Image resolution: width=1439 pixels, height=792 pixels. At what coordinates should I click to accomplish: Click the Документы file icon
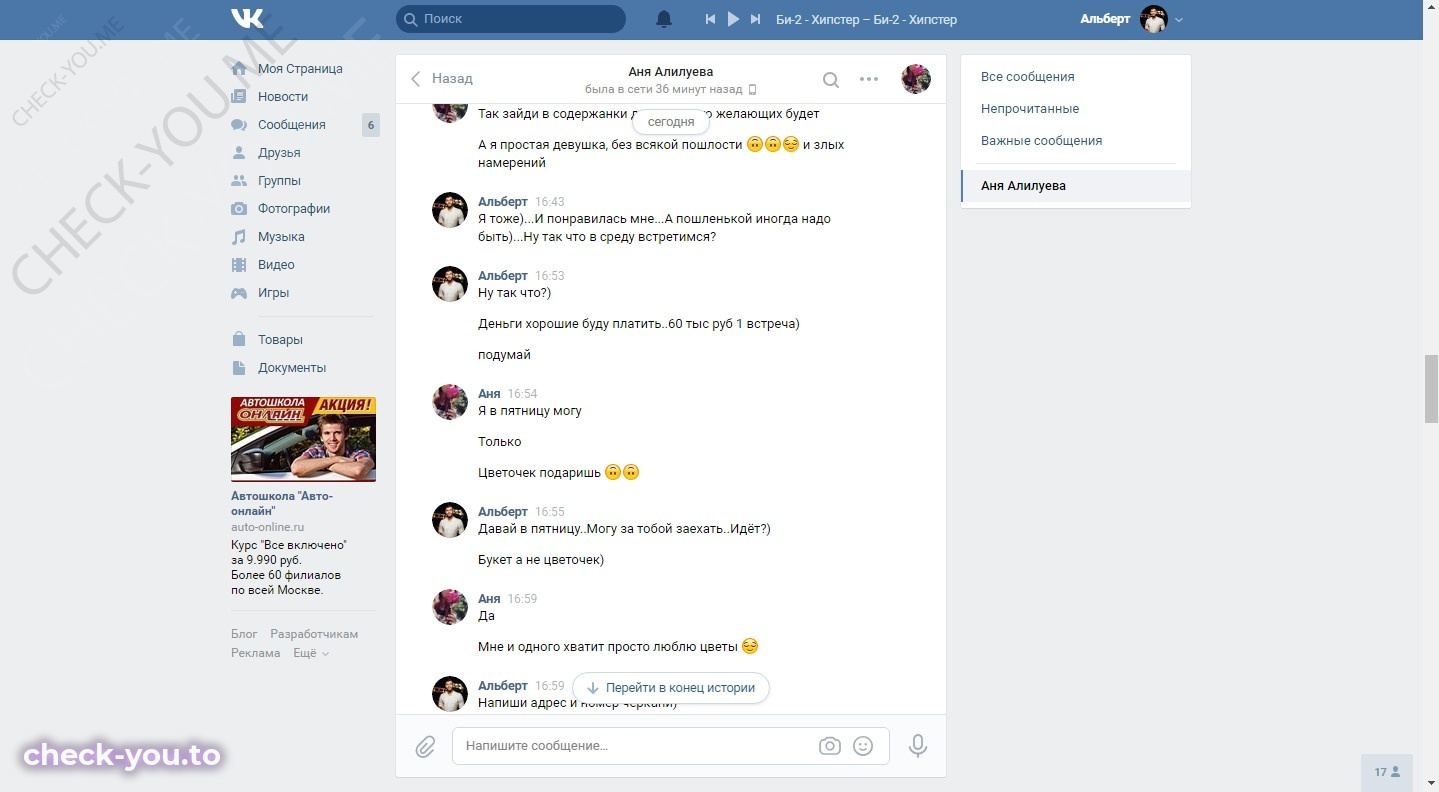point(239,368)
